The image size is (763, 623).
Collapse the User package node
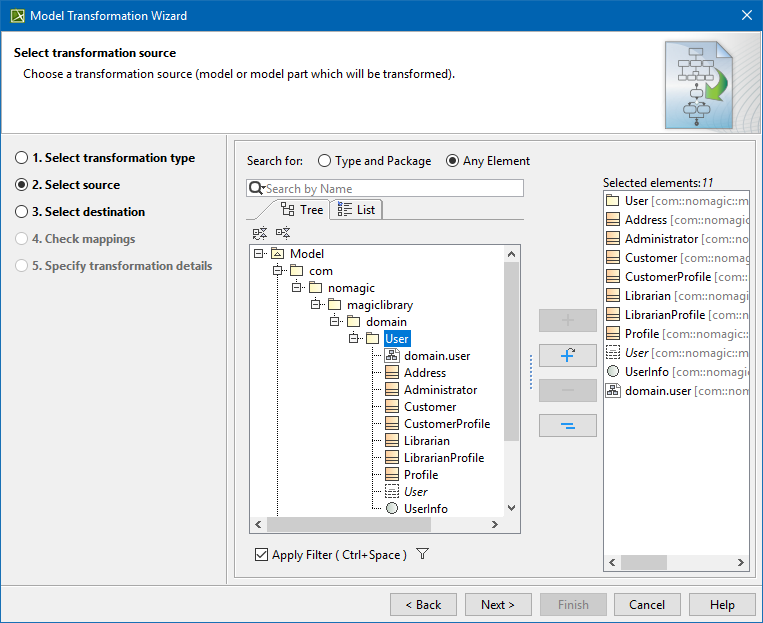point(354,339)
